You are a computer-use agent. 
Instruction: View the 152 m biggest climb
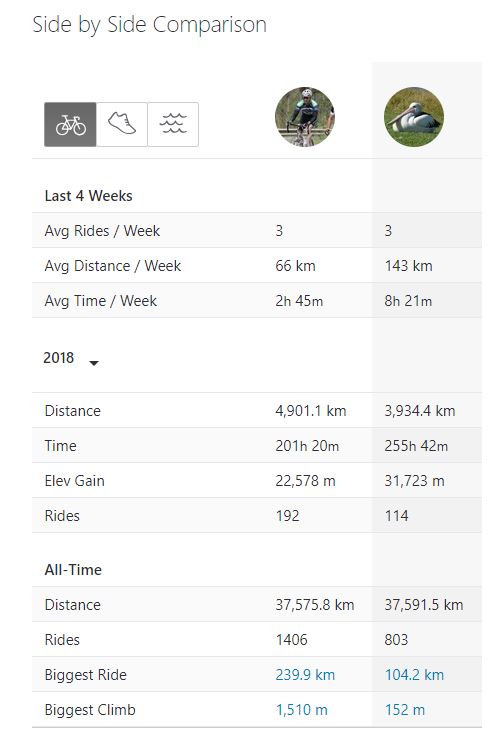(x=405, y=710)
